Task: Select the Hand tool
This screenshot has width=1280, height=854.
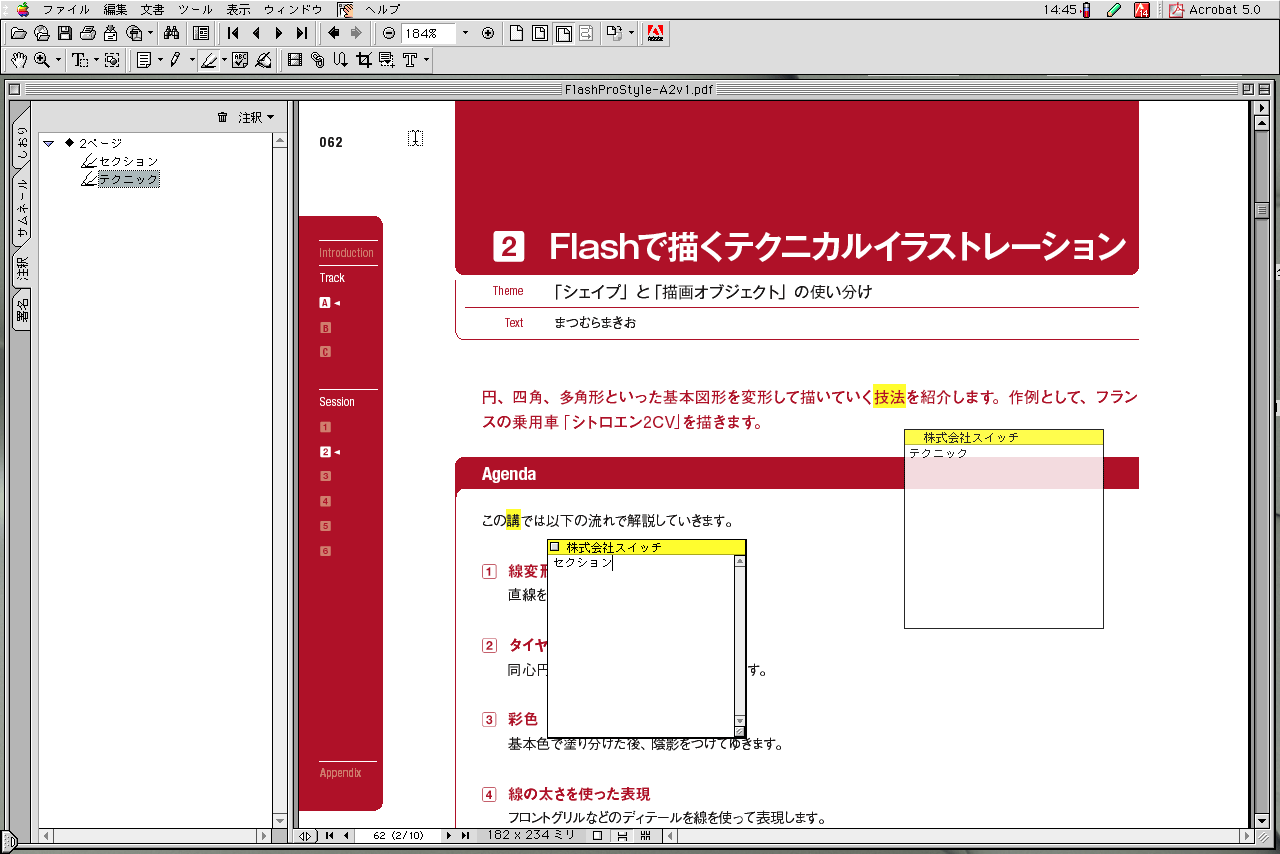Action: (x=18, y=60)
